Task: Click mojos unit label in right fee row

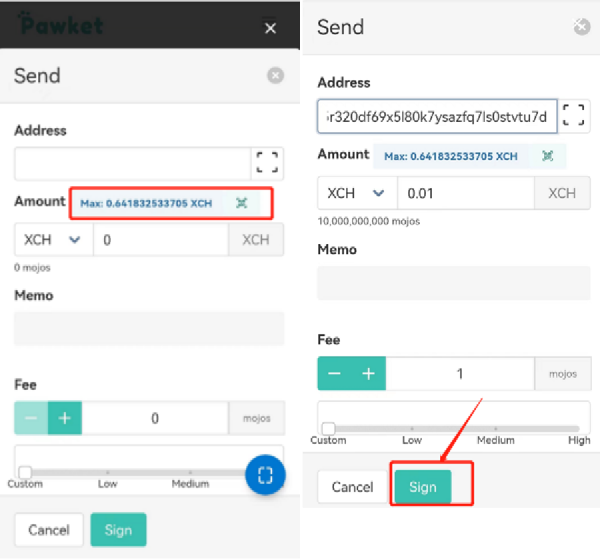Action: click(563, 373)
